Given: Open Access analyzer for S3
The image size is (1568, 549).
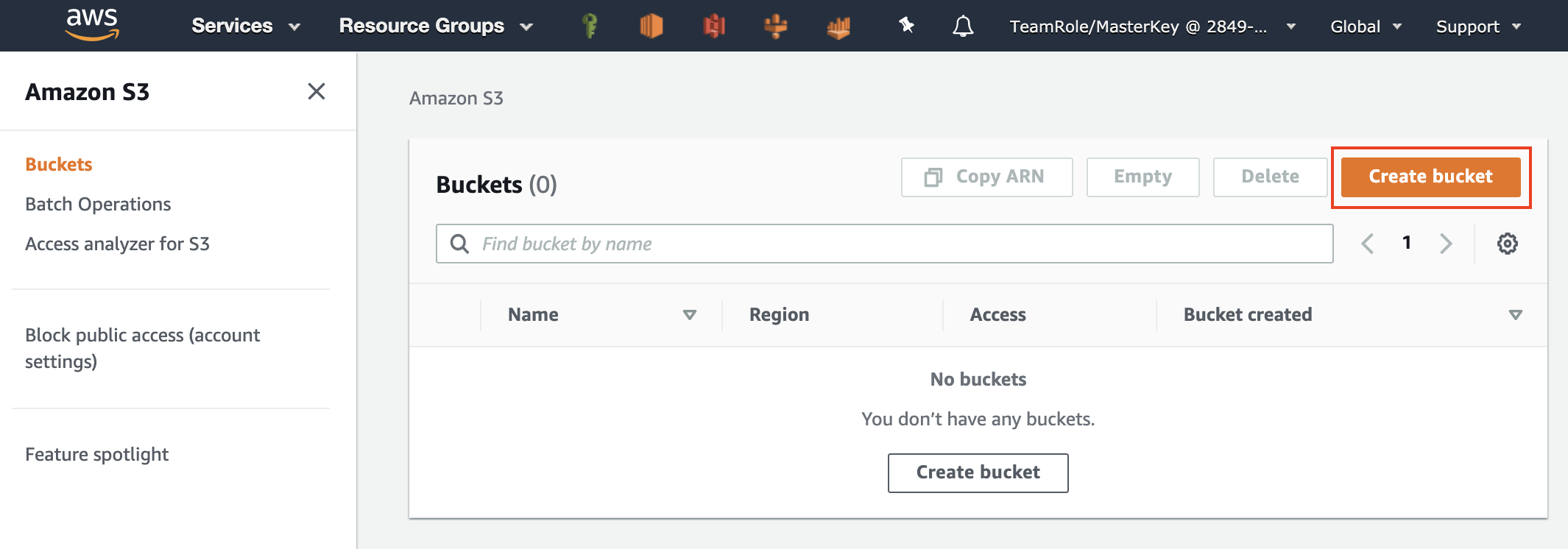Looking at the screenshot, I should point(117,244).
